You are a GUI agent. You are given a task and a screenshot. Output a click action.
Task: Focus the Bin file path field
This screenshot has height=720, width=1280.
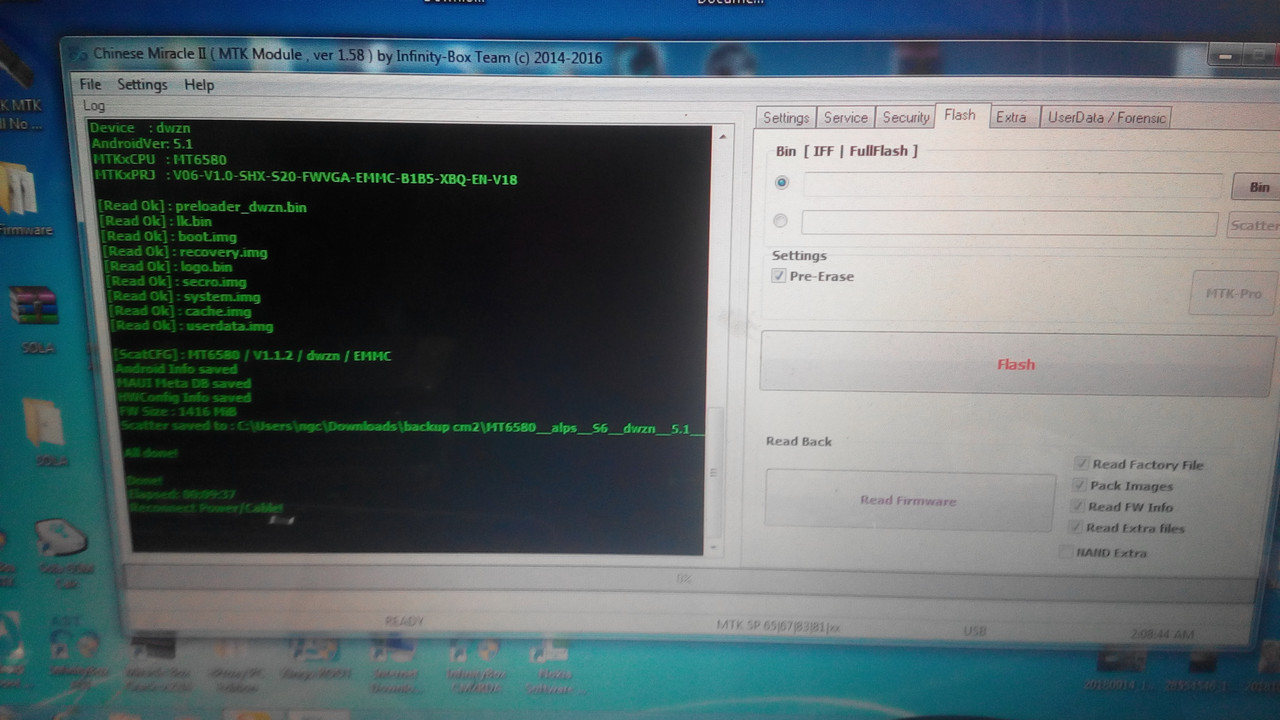coord(1012,186)
